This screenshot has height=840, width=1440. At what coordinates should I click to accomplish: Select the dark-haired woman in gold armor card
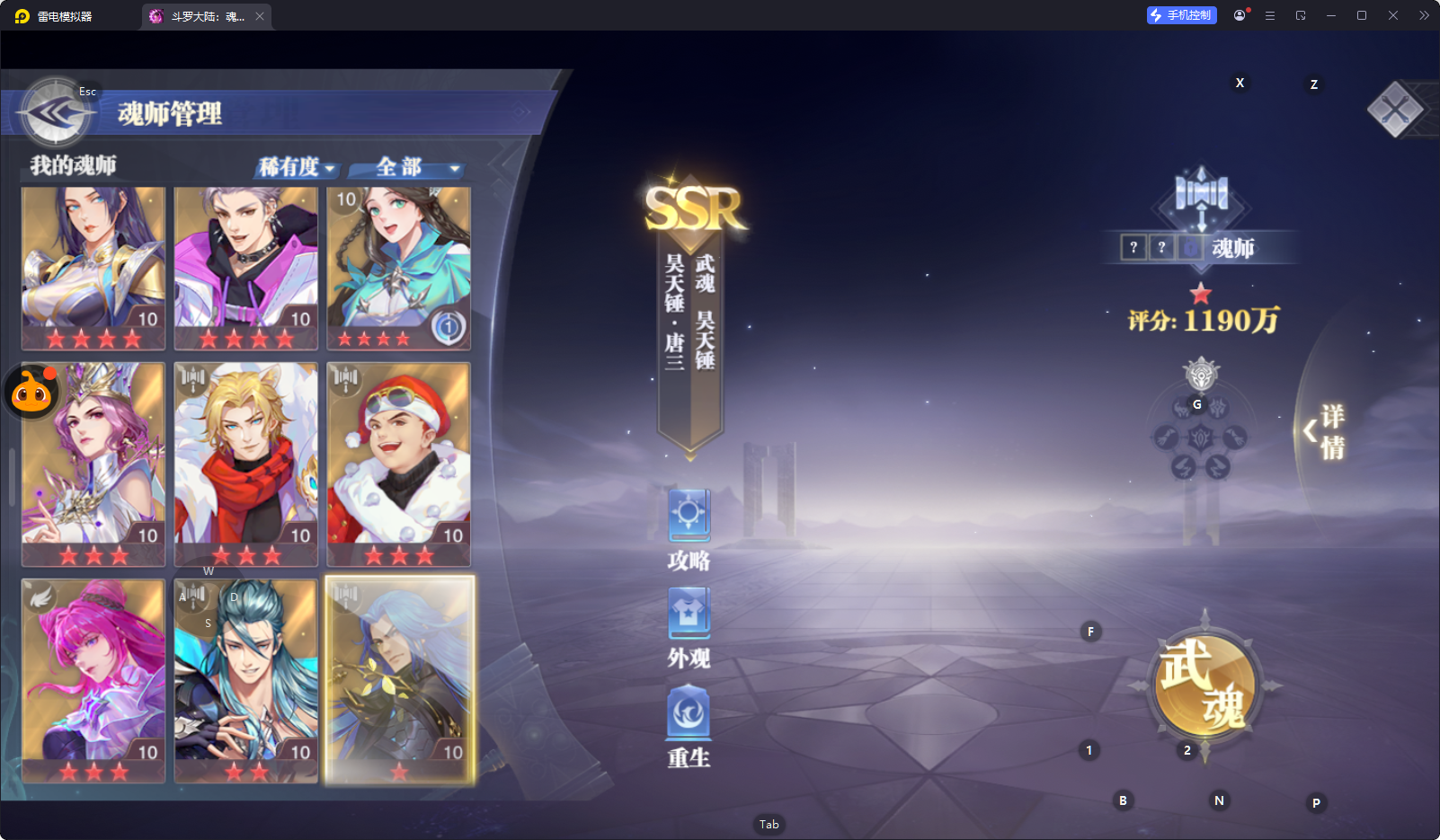(x=93, y=268)
